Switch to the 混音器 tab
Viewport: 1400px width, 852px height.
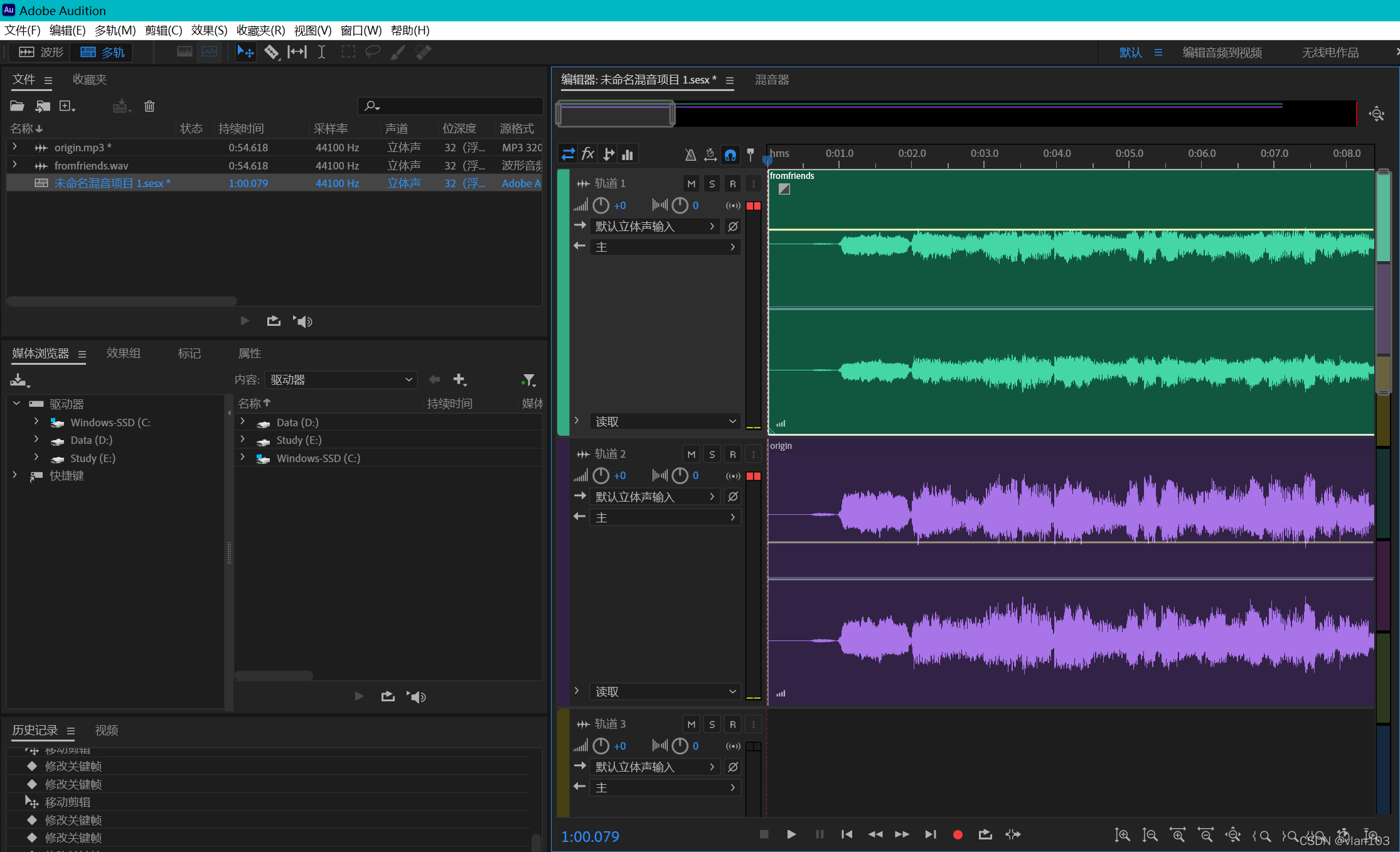[x=772, y=80]
